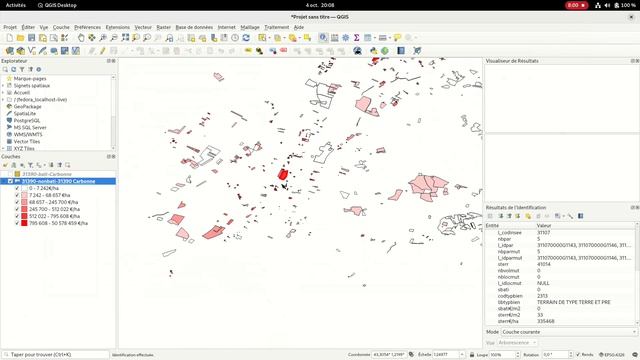The height and width of the screenshot is (360, 640).
Task: Click Activités in the top bar
Action: (x=16, y=5)
